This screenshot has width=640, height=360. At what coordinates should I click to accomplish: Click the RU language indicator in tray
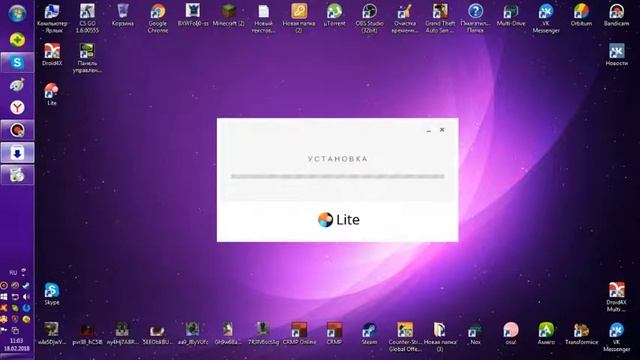coord(13,272)
